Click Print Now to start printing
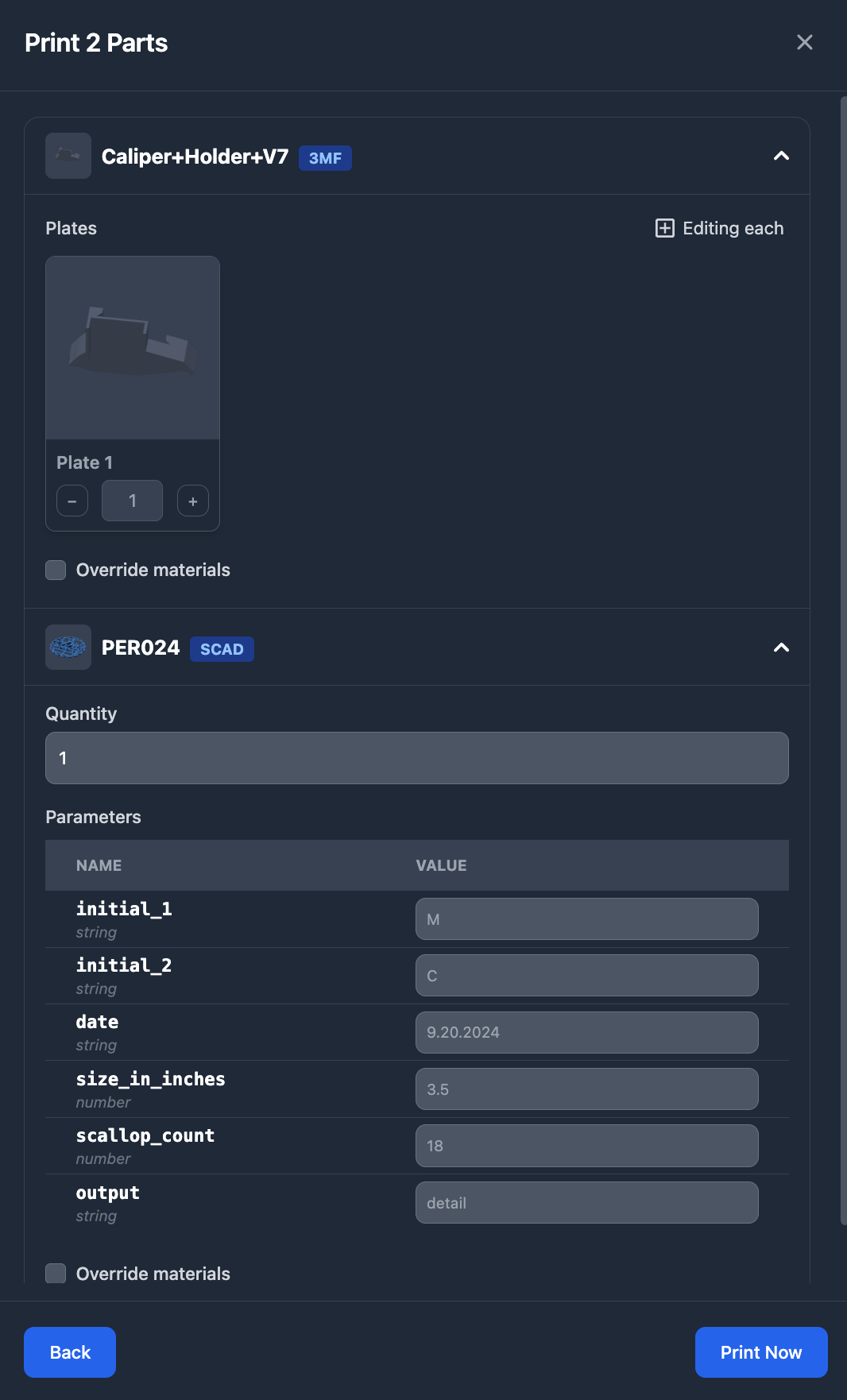Screen dimensions: 847x1400 (760, 1352)
